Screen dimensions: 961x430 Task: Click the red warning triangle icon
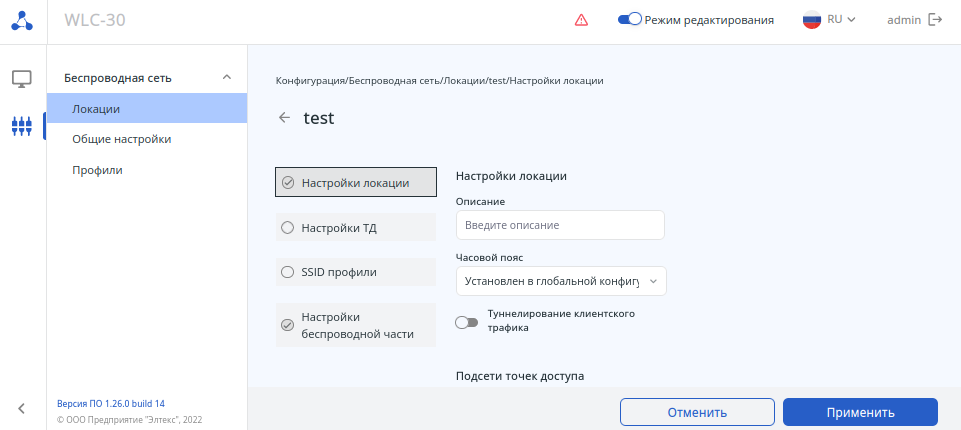coord(581,20)
